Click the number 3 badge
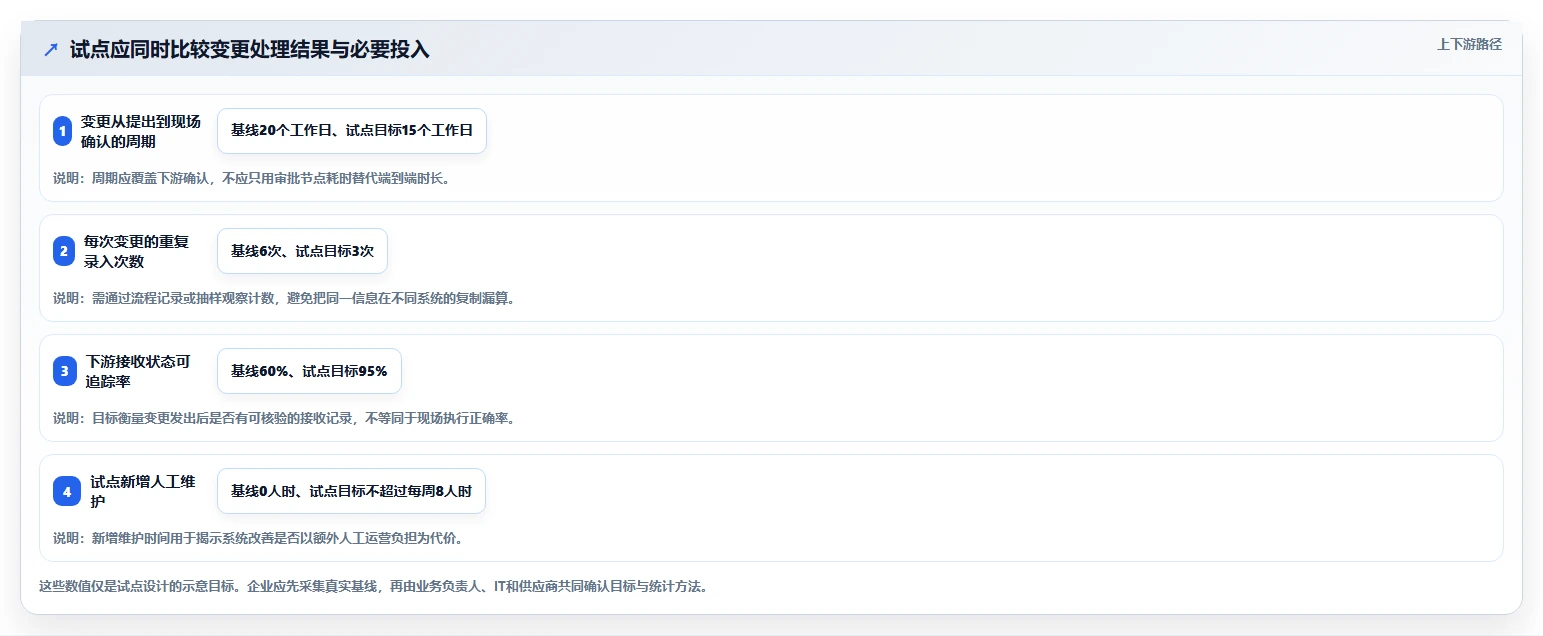1543x636 pixels. click(63, 371)
